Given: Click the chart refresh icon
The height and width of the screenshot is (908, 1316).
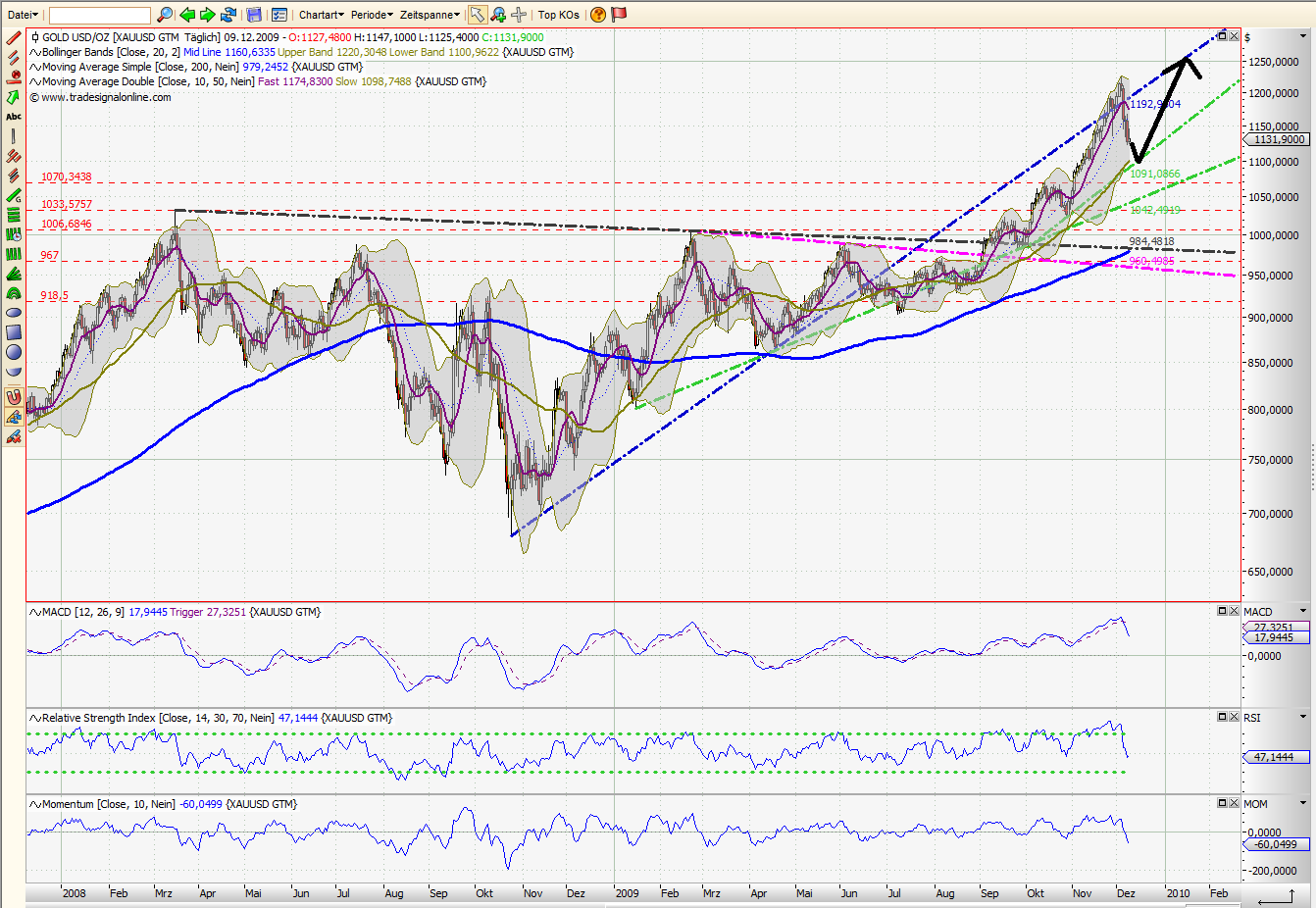Looking at the screenshot, I should pyautogui.click(x=227, y=15).
